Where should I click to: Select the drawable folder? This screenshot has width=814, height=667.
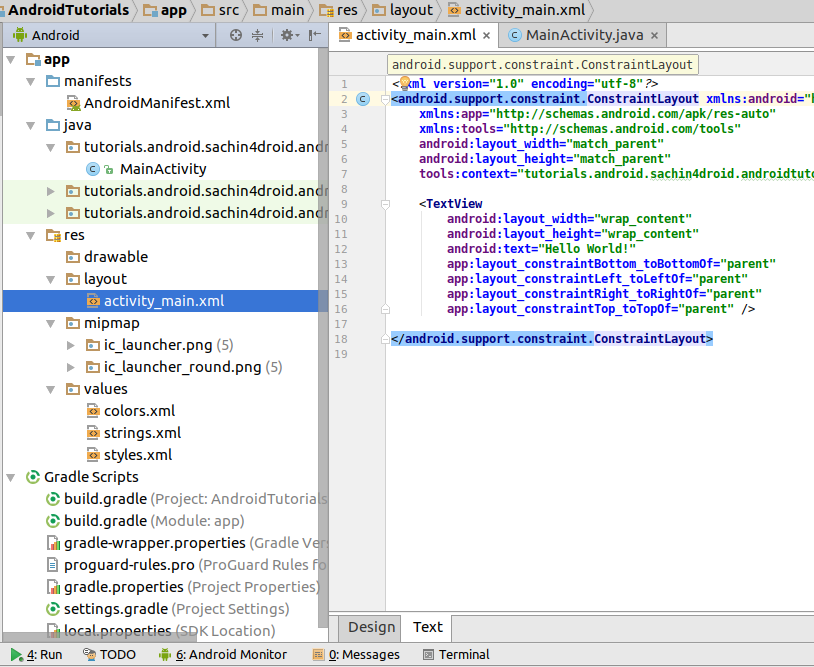(x=116, y=257)
